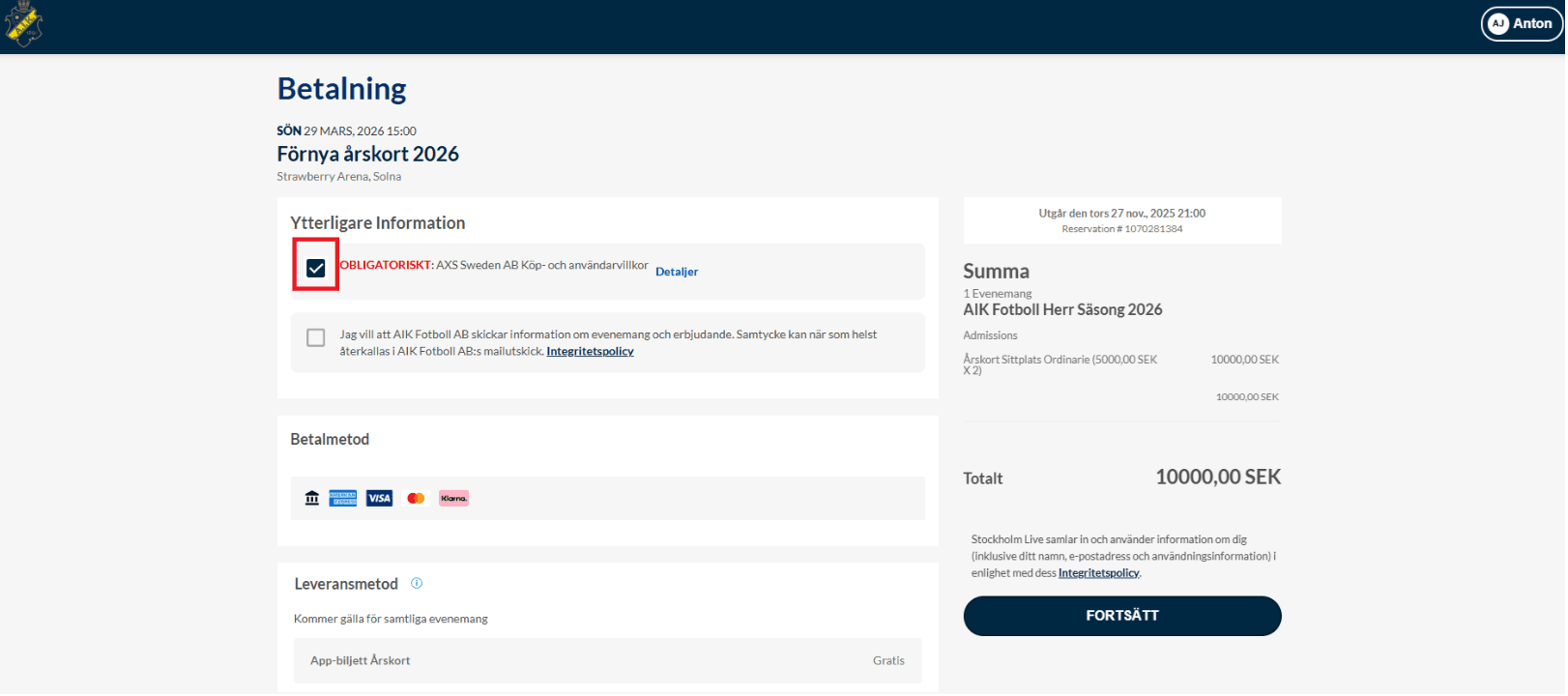Click the AIK Fotboll Herr Säsong 2026 heading
Viewport: 1568px width, 696px height.
(1062, 310)
